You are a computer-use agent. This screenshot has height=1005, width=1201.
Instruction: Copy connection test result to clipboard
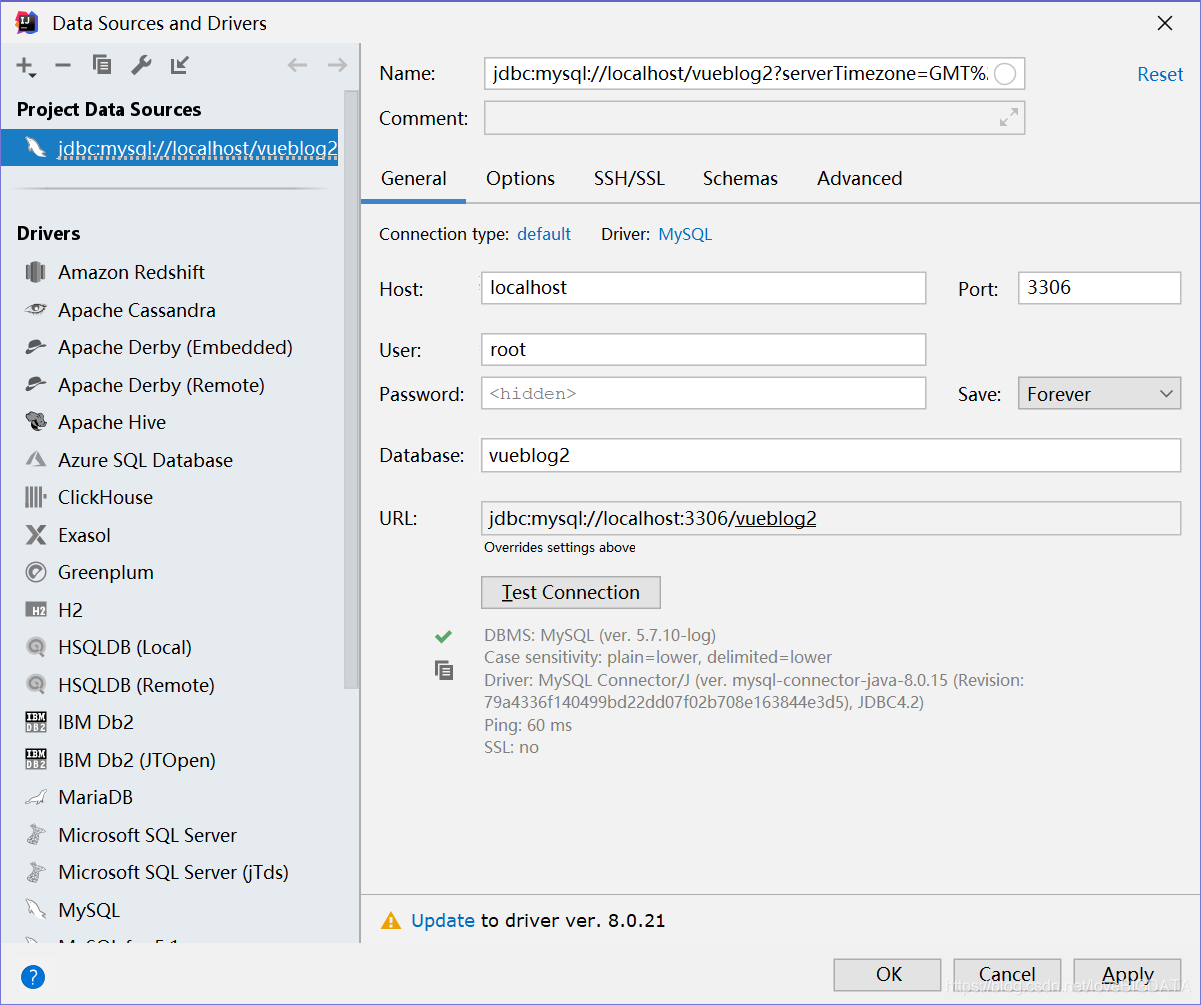point(444,670)
